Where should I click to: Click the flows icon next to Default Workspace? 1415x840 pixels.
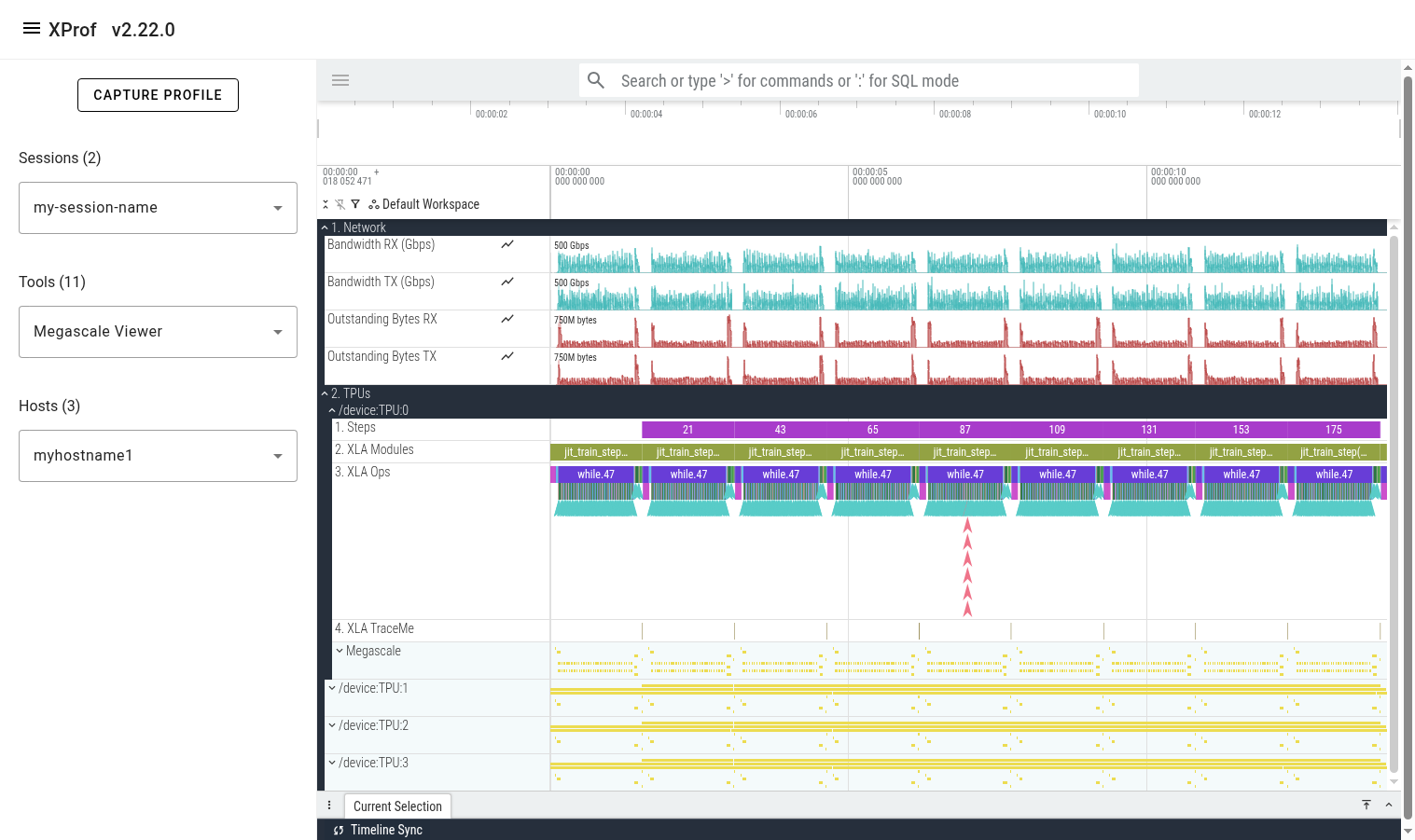373,204
